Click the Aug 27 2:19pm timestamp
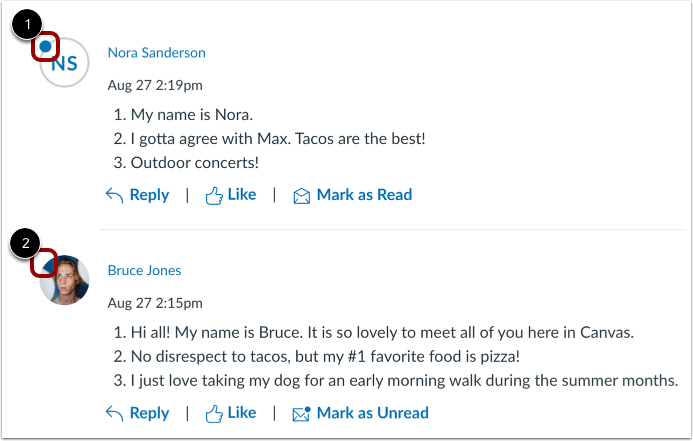The height and width of the screenshot is (441, 693). (155, 84)
